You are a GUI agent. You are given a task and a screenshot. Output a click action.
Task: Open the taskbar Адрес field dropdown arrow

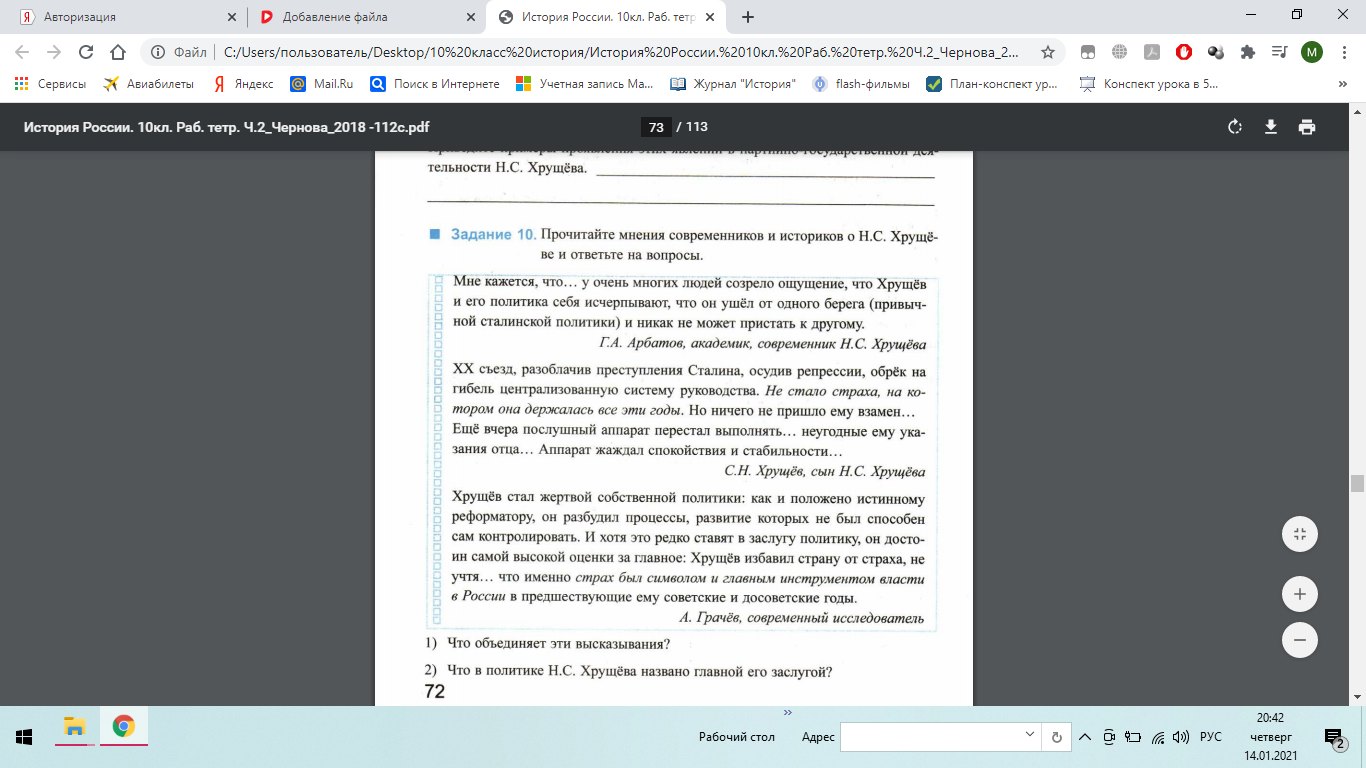click(x=1031, y=736)
